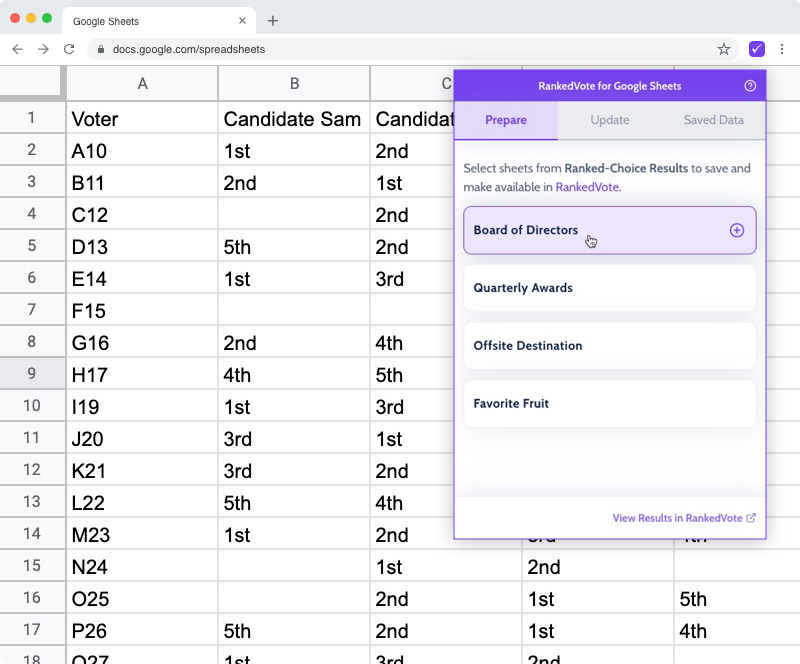The width and height of the screenshot is (800, 664).
Task: Click the RankedVote extension icon in browser toolbar
Action: [x=757, y=49]
